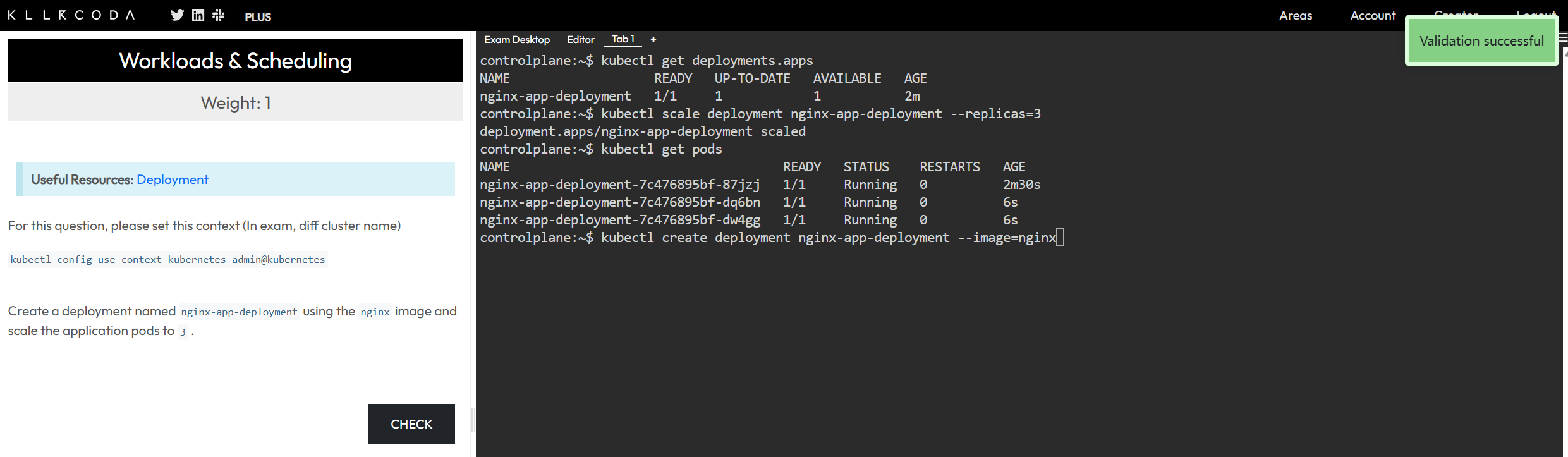The width and height of the screenshot is (1568, 457).
Task: Open the Slack icon link
Action: coord(219,15)
